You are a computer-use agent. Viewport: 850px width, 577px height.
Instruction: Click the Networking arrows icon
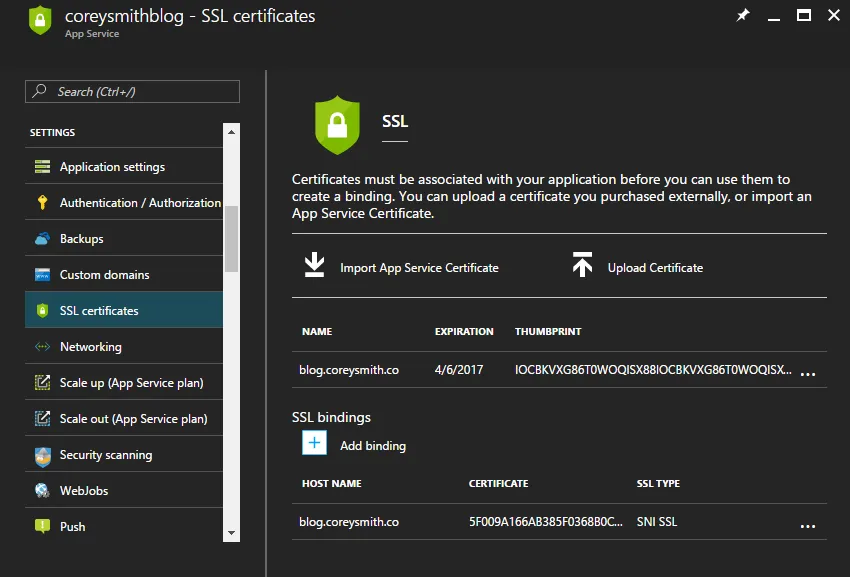(x=42, y=347)
